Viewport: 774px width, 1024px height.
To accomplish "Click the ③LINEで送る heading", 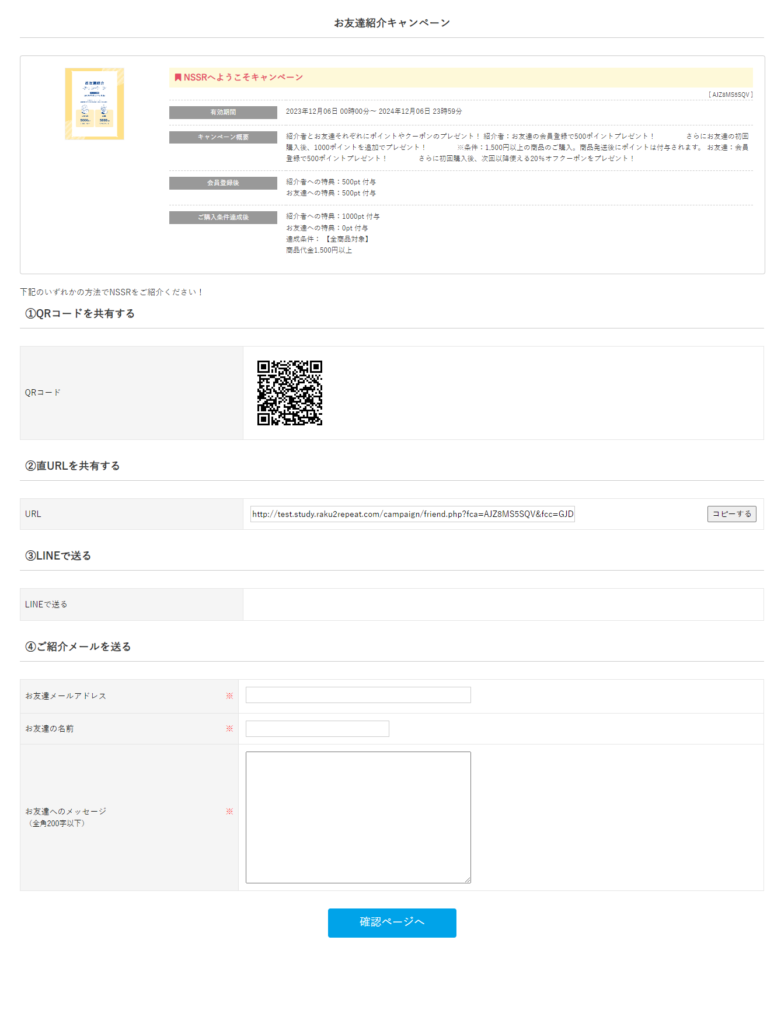I will click(x=58, y=556).
